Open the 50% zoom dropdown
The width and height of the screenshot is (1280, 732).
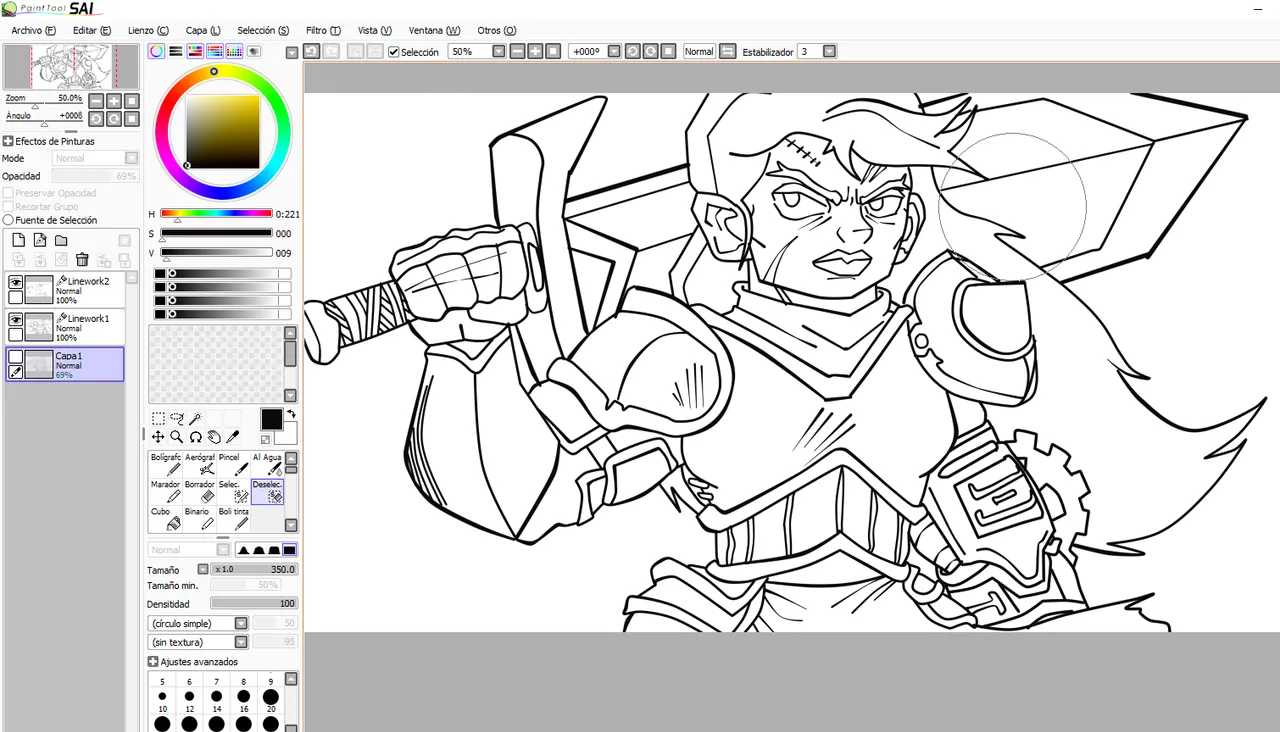click(x=498, y=51)
